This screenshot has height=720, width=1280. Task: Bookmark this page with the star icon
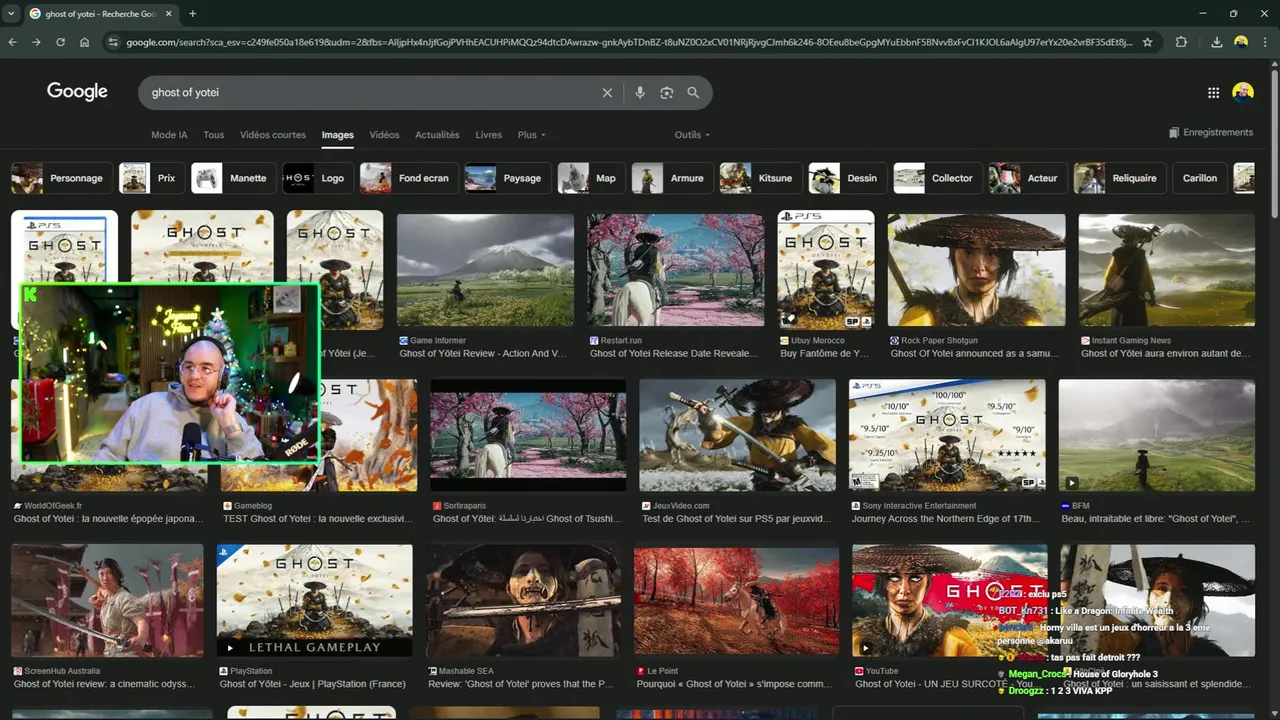[x=1147, y=42]
